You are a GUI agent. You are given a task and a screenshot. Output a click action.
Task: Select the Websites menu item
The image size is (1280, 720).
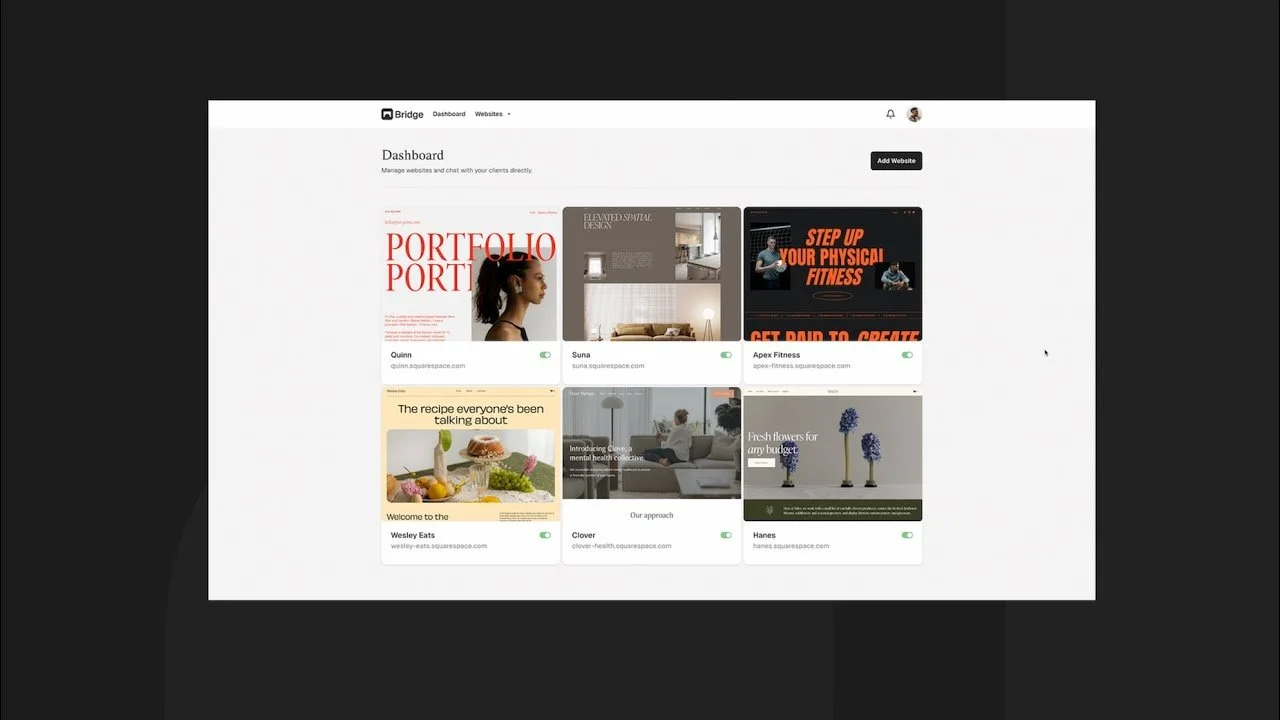(490, 113)
